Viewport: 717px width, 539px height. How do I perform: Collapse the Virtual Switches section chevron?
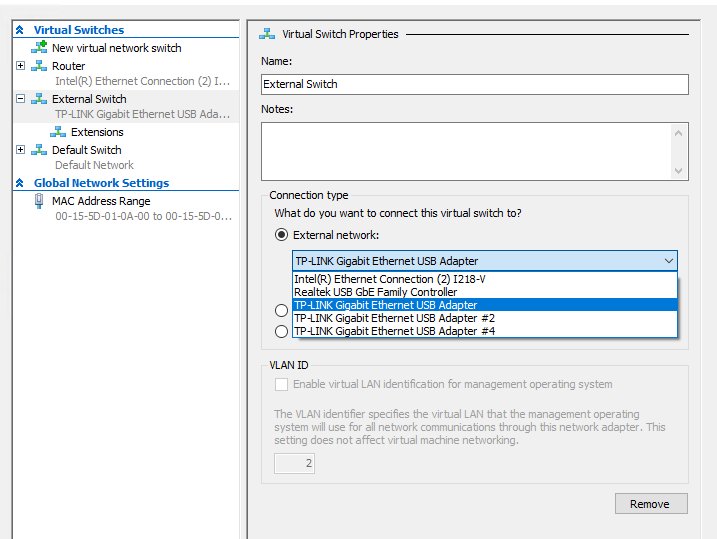tap(18, 30)
